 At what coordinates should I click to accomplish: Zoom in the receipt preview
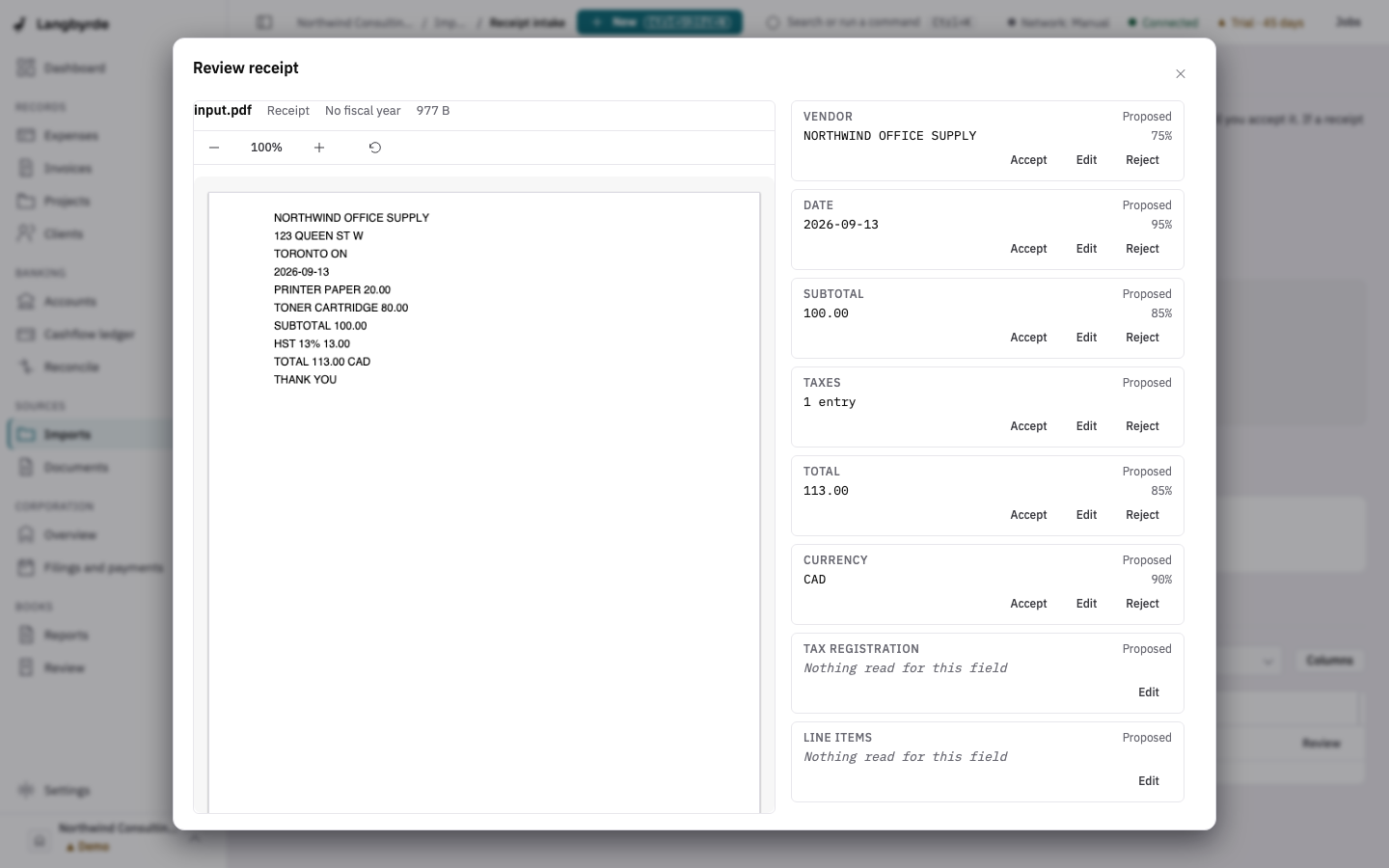coord(319,148)
